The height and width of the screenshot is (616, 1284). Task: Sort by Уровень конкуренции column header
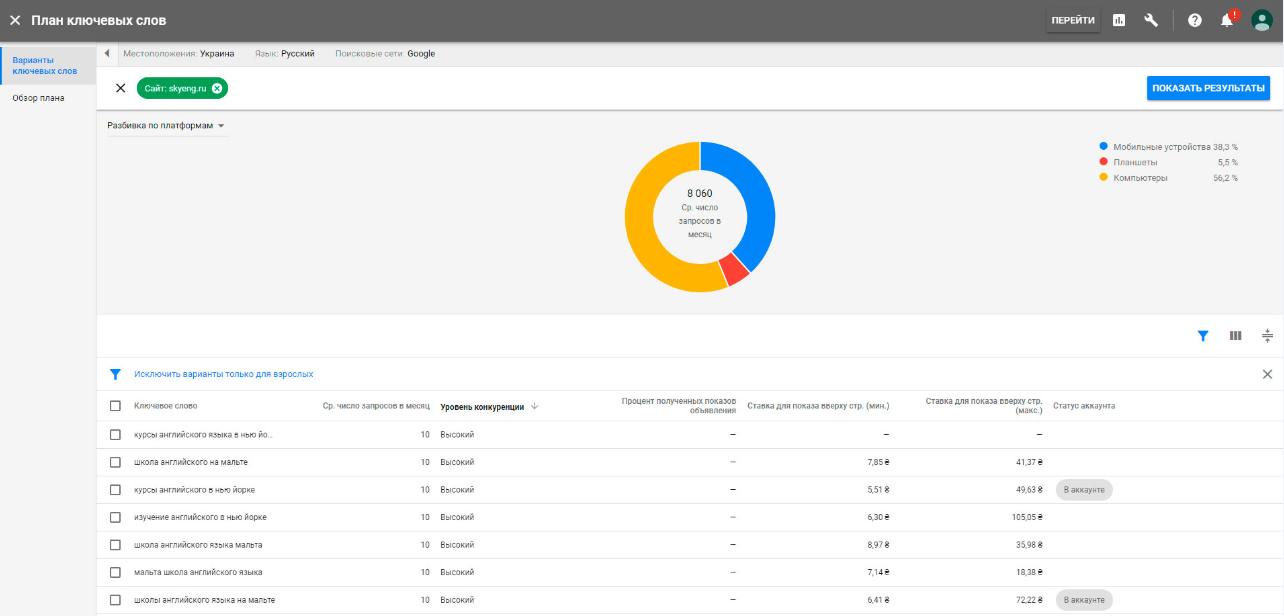coord(482,407)
